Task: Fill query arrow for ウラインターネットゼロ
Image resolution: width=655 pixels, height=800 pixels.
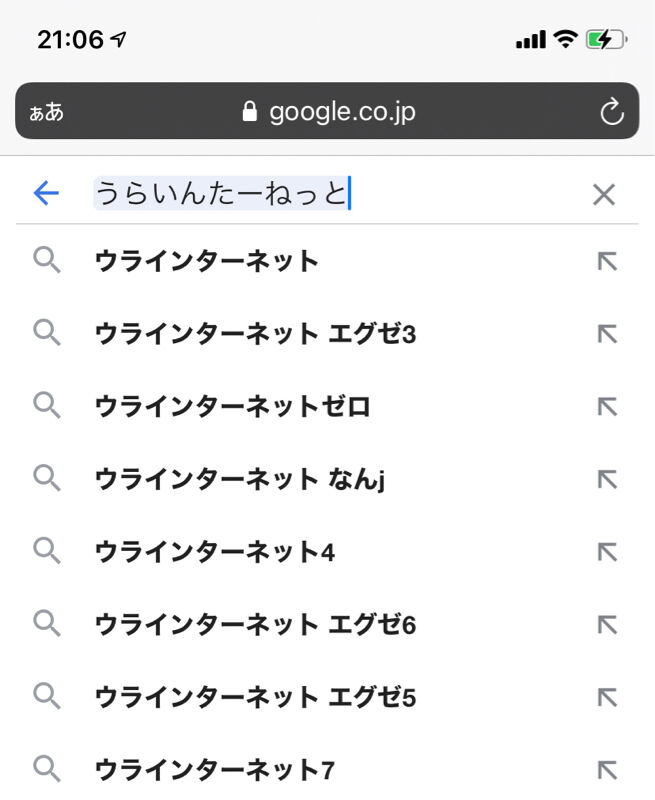Action: coord(607,407)
